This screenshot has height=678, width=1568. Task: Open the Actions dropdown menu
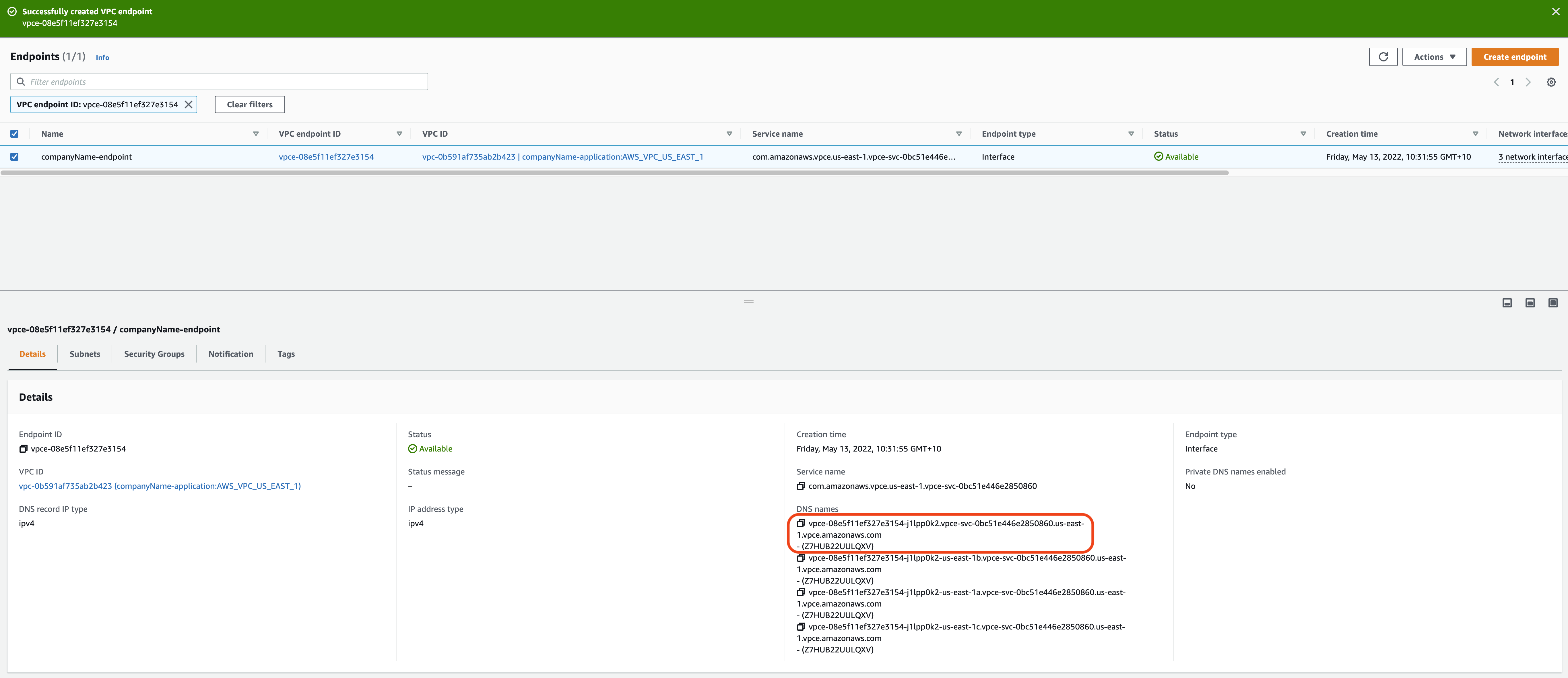pyautogui.click(x=1433, y=57)
